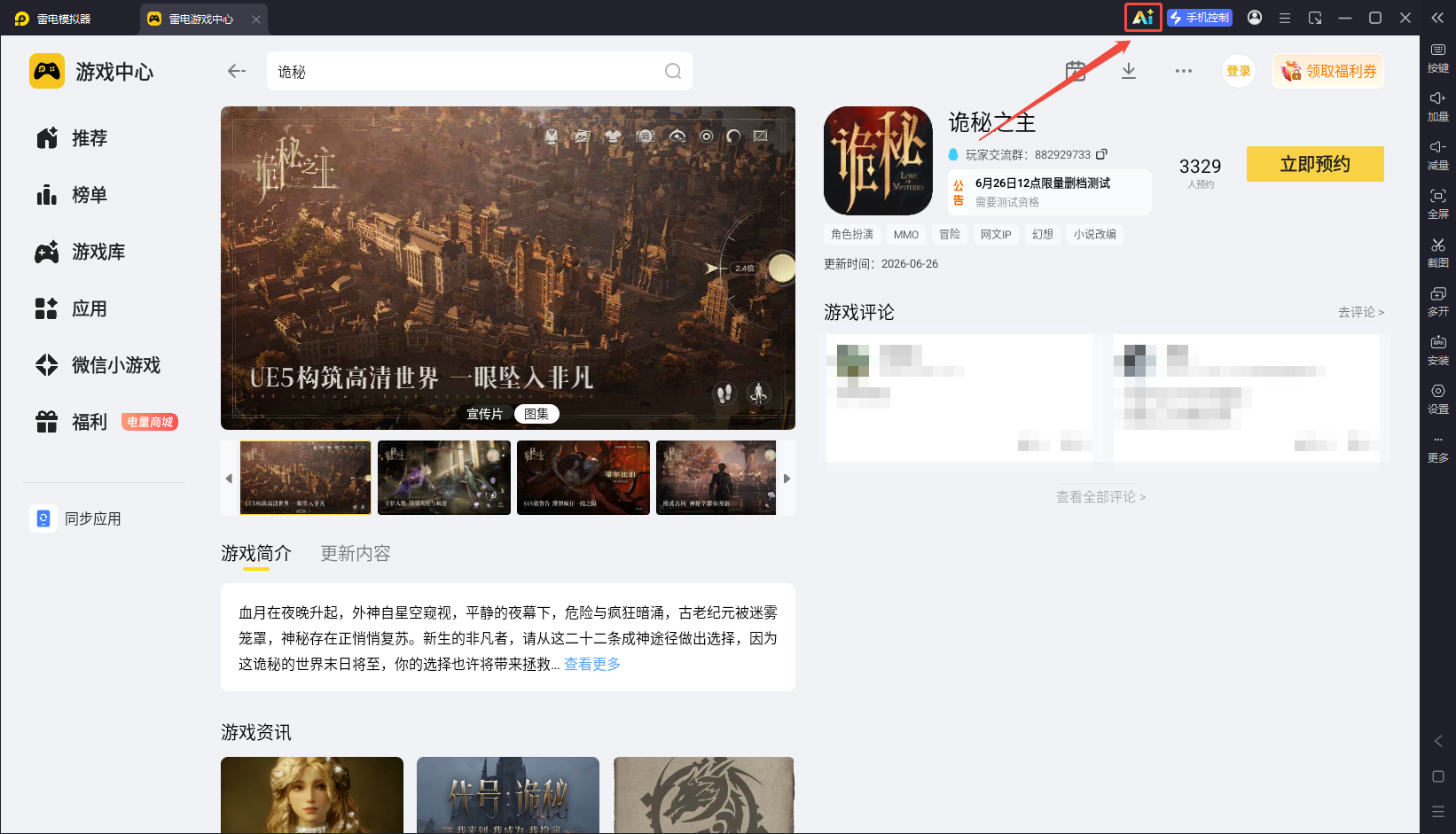Open the calendar reservation icon
The image size is (1456, 834).
[x=1076, y=71]
